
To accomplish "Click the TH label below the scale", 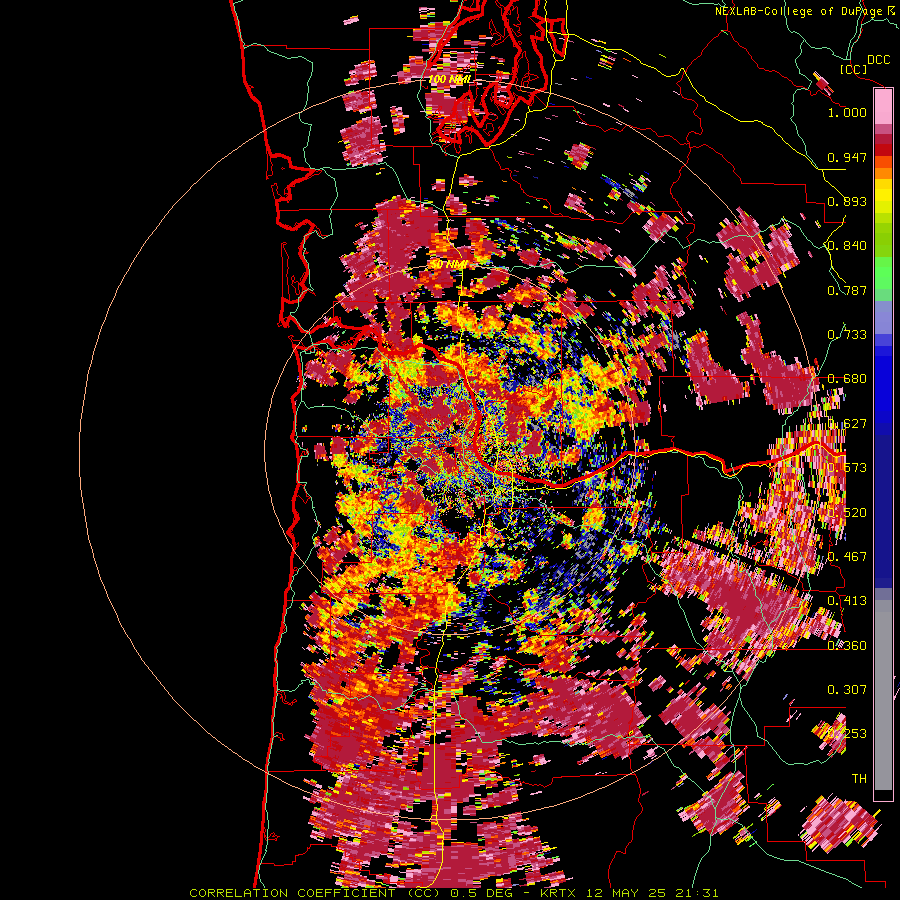I will click(859, 778).
